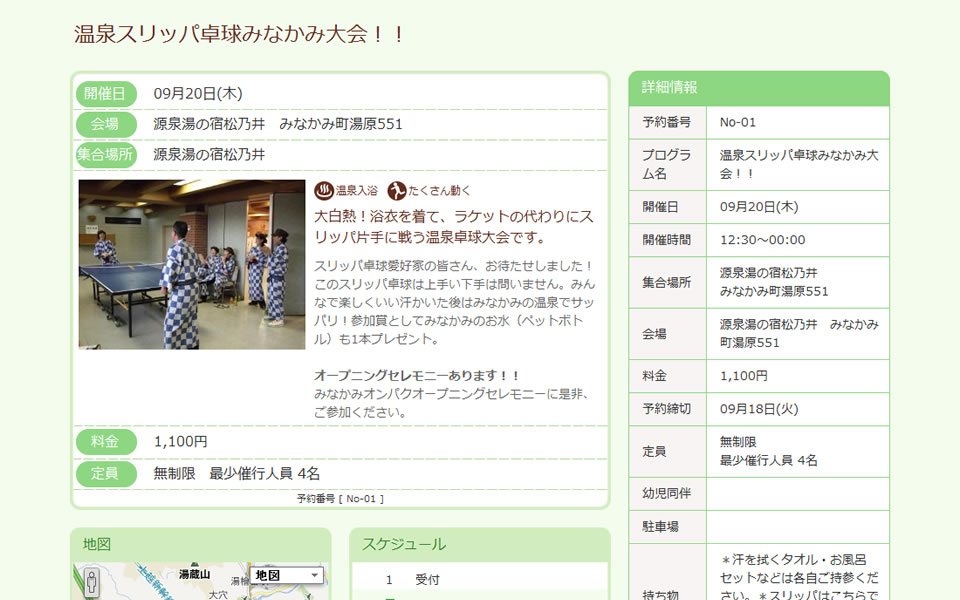Click the 会場 green label badge
The width and height of the screenshot is (960, 600).
(x=105, y=124)
